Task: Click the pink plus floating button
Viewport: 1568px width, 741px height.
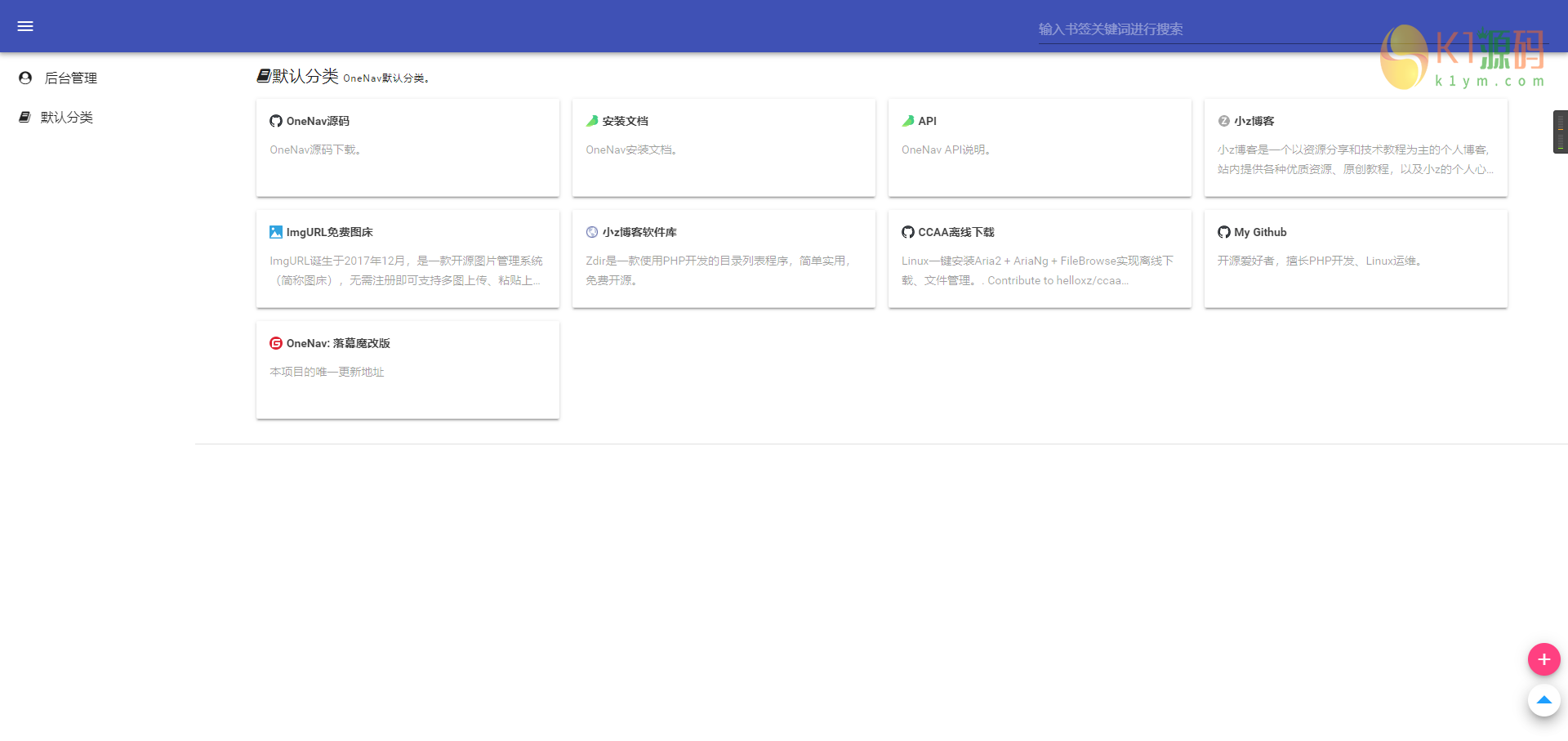Action: [x=1544, y=659]
